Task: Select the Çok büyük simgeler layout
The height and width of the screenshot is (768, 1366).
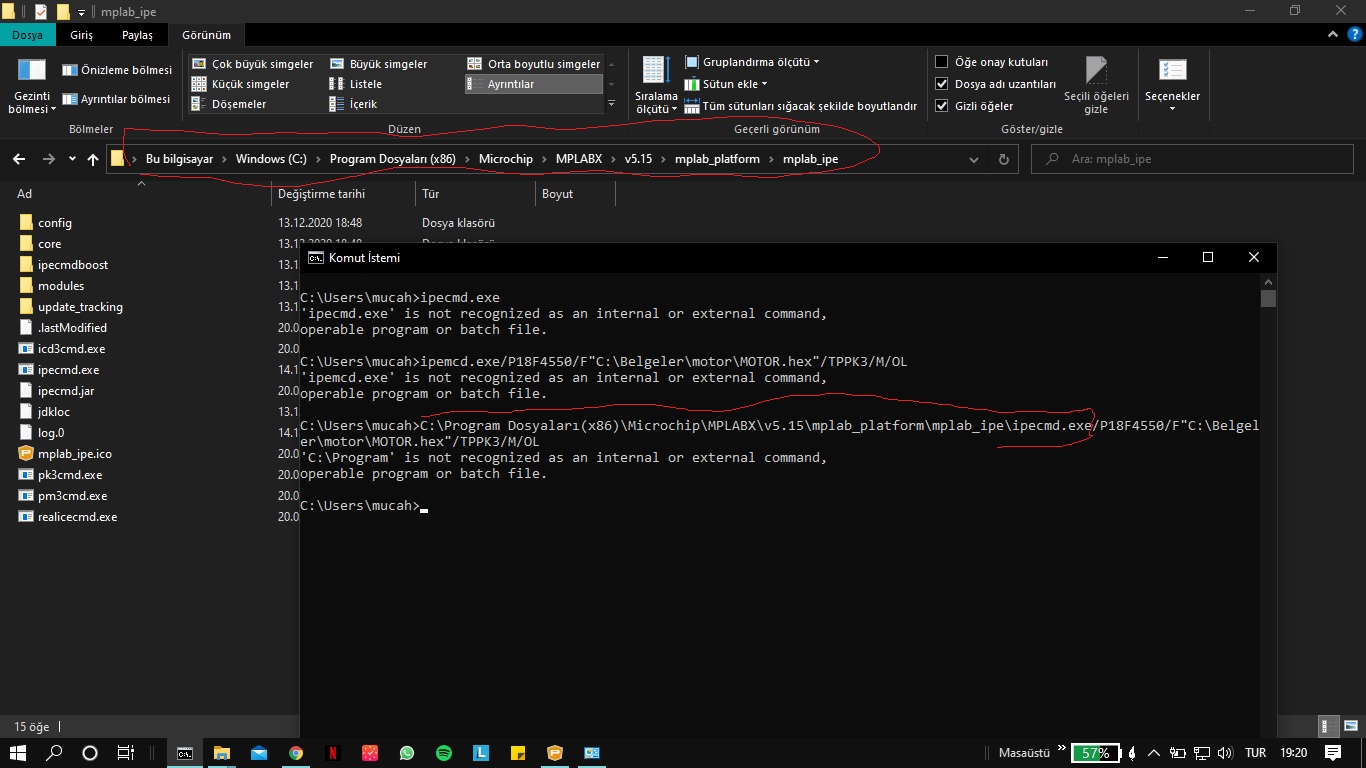Action: tap(253, 64)
